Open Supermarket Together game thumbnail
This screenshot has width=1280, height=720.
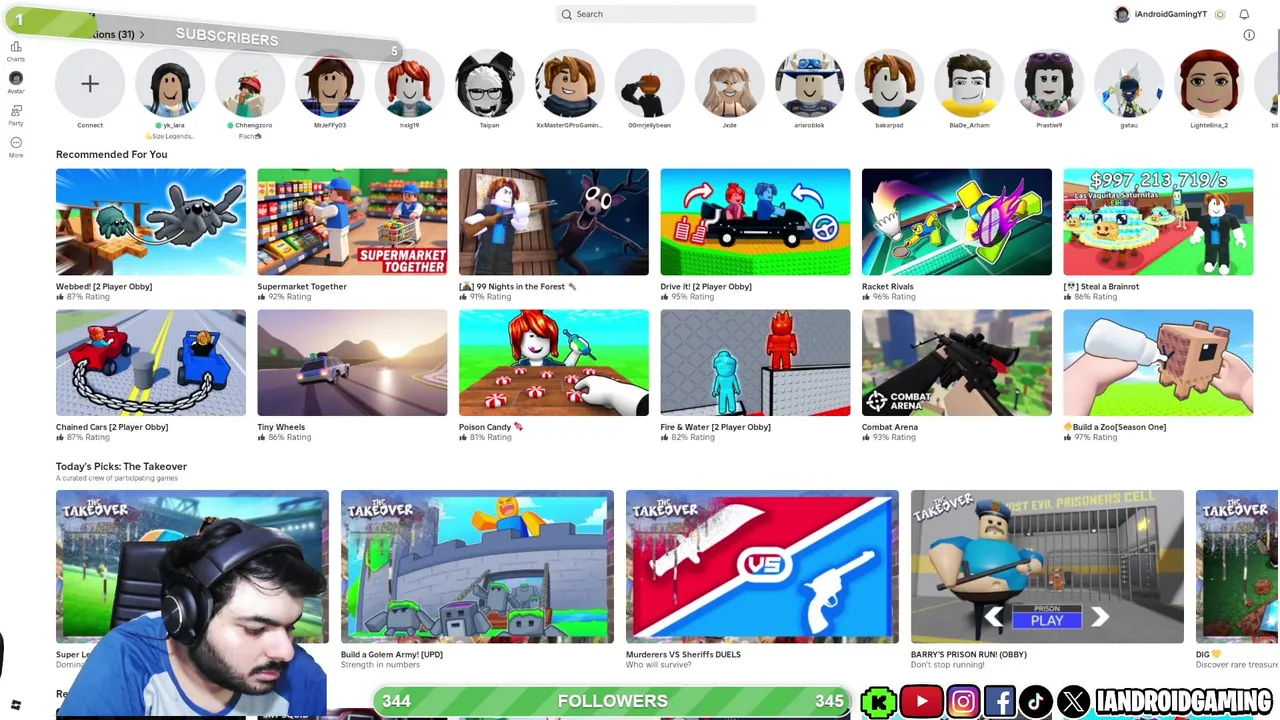[352, 222]
